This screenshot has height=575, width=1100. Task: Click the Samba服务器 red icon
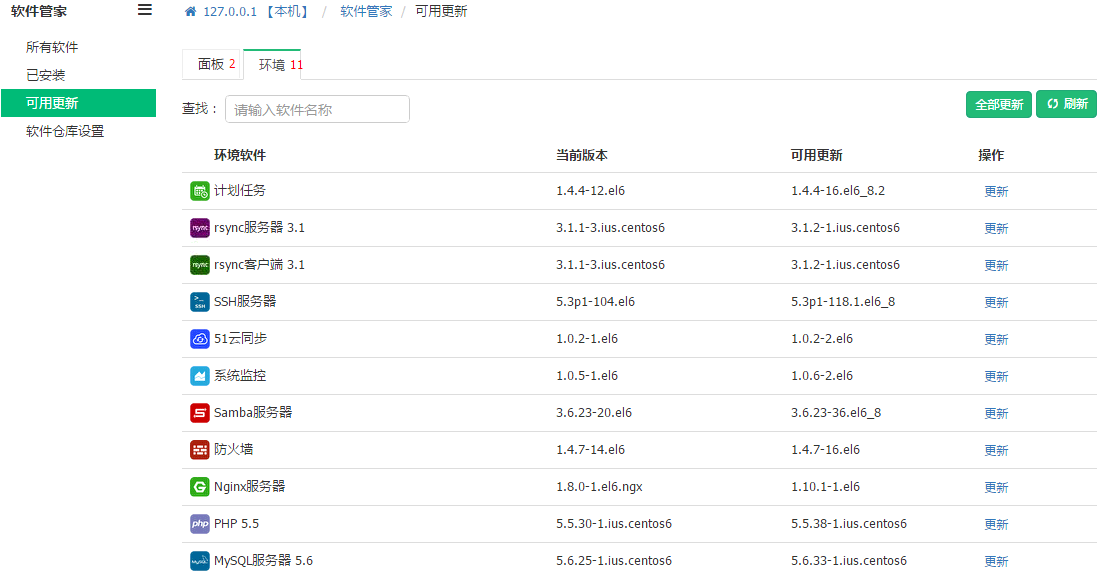[200, 413]
